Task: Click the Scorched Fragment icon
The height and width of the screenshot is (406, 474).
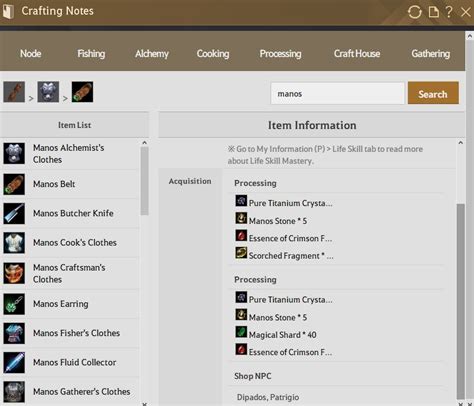Action: pos(241,253)
